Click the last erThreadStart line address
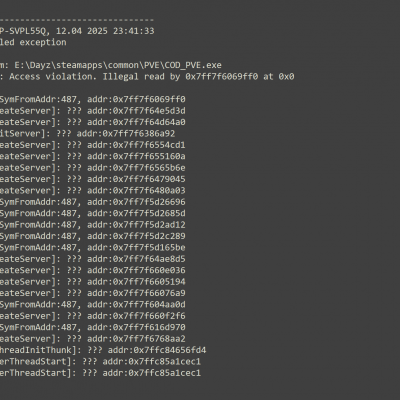Viewport: 400px width, 400px height. tap(165, 373)
